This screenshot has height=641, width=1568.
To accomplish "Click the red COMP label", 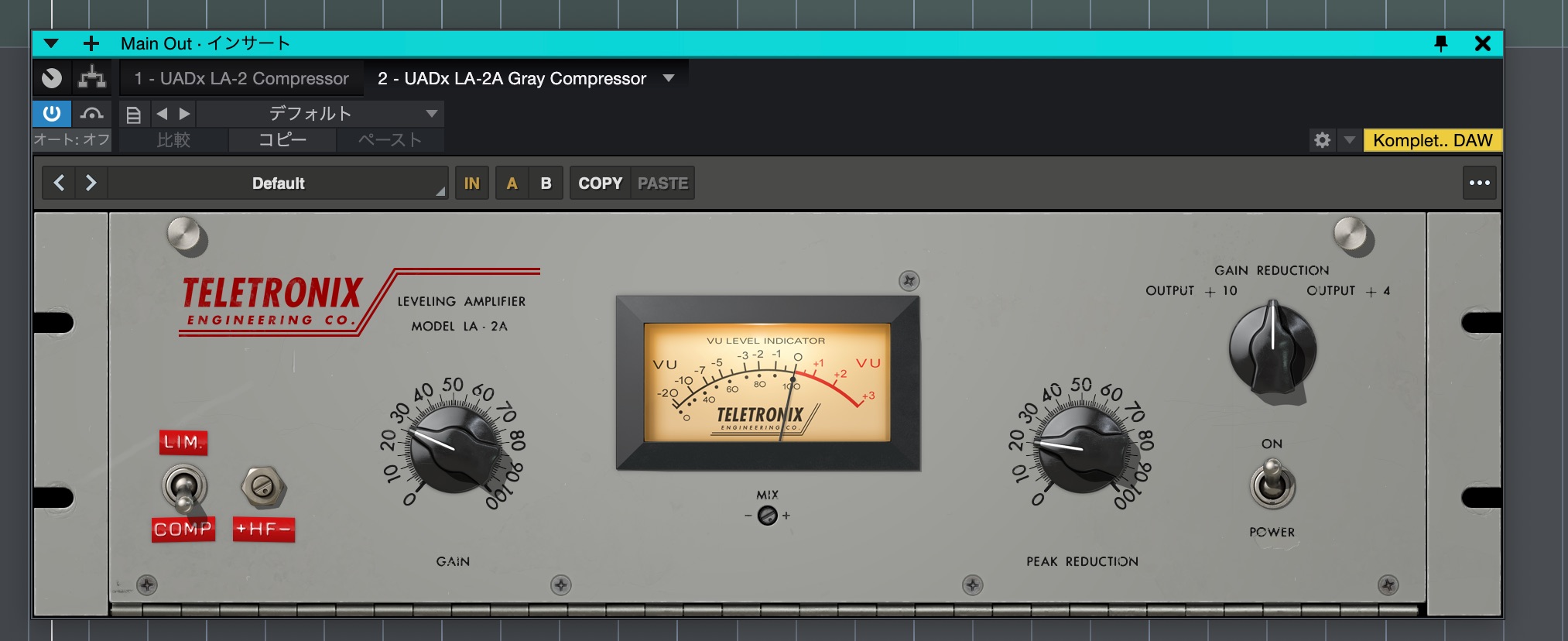I will coord(183,529).
